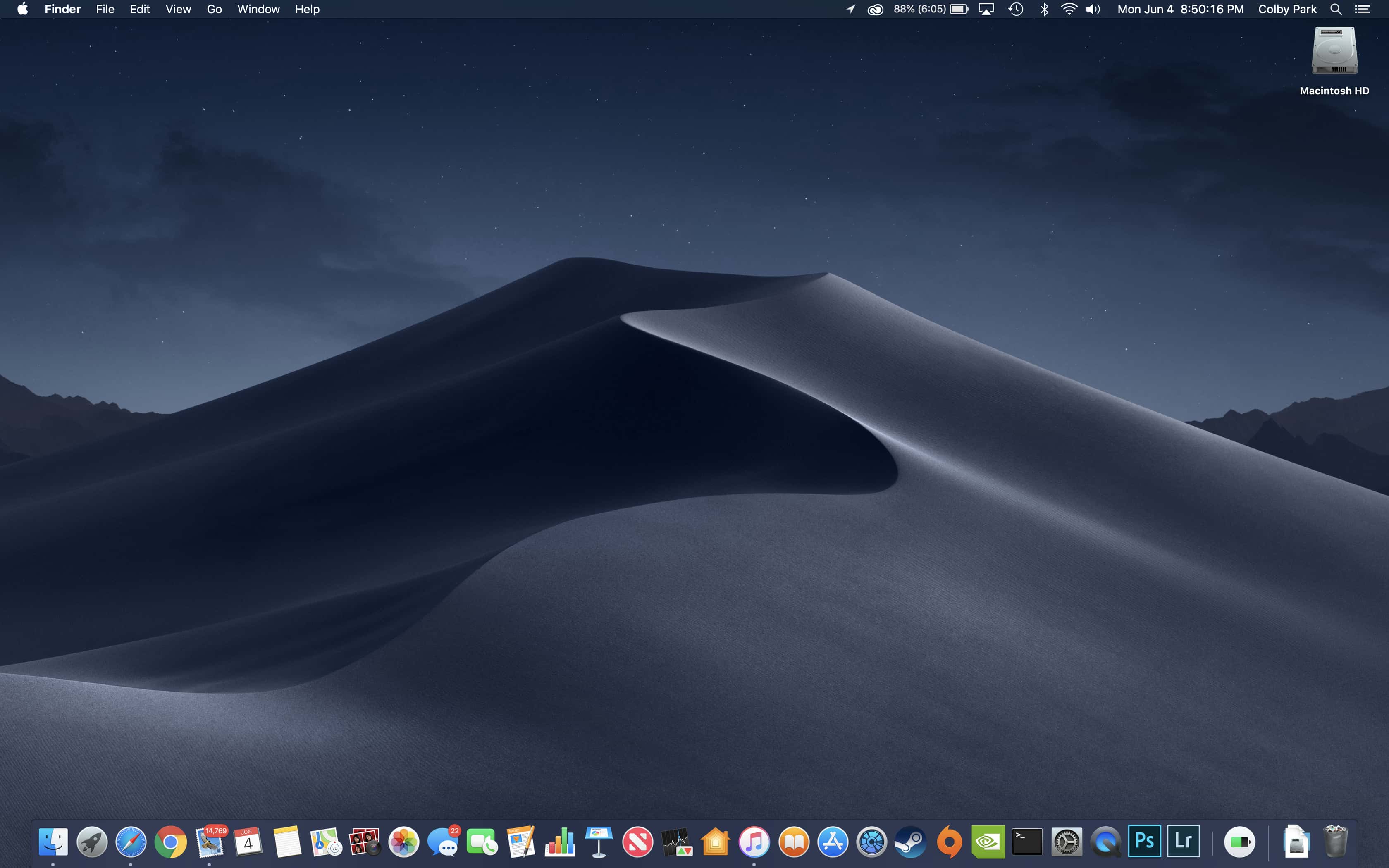Launch the App Store from Dock
The height and width of the screenshot is (868, 1389).
pos(833,842)
